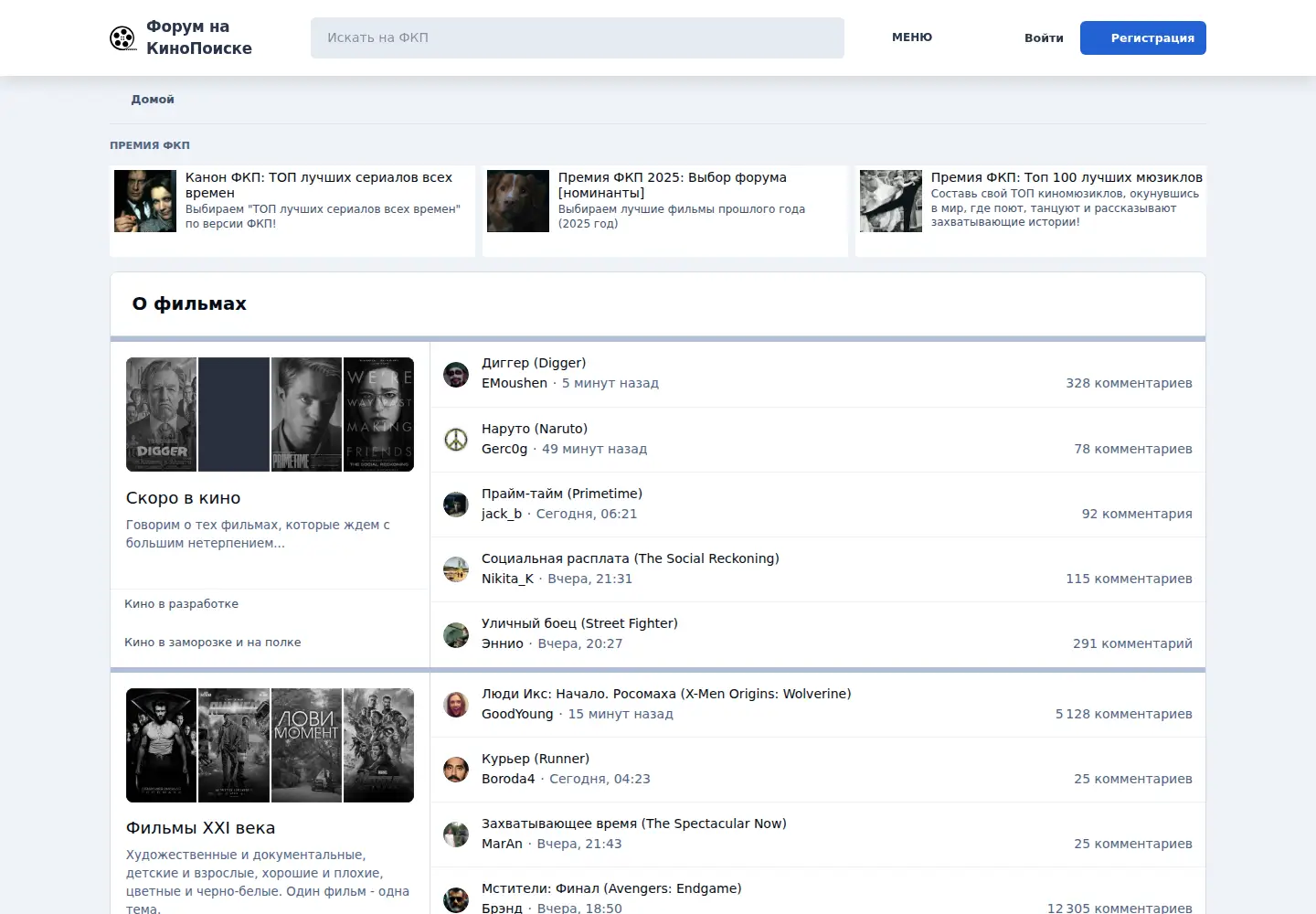1316x914 pixels.
Task: Open Кино в заморозке и на полке
Action: click(213, 643)
